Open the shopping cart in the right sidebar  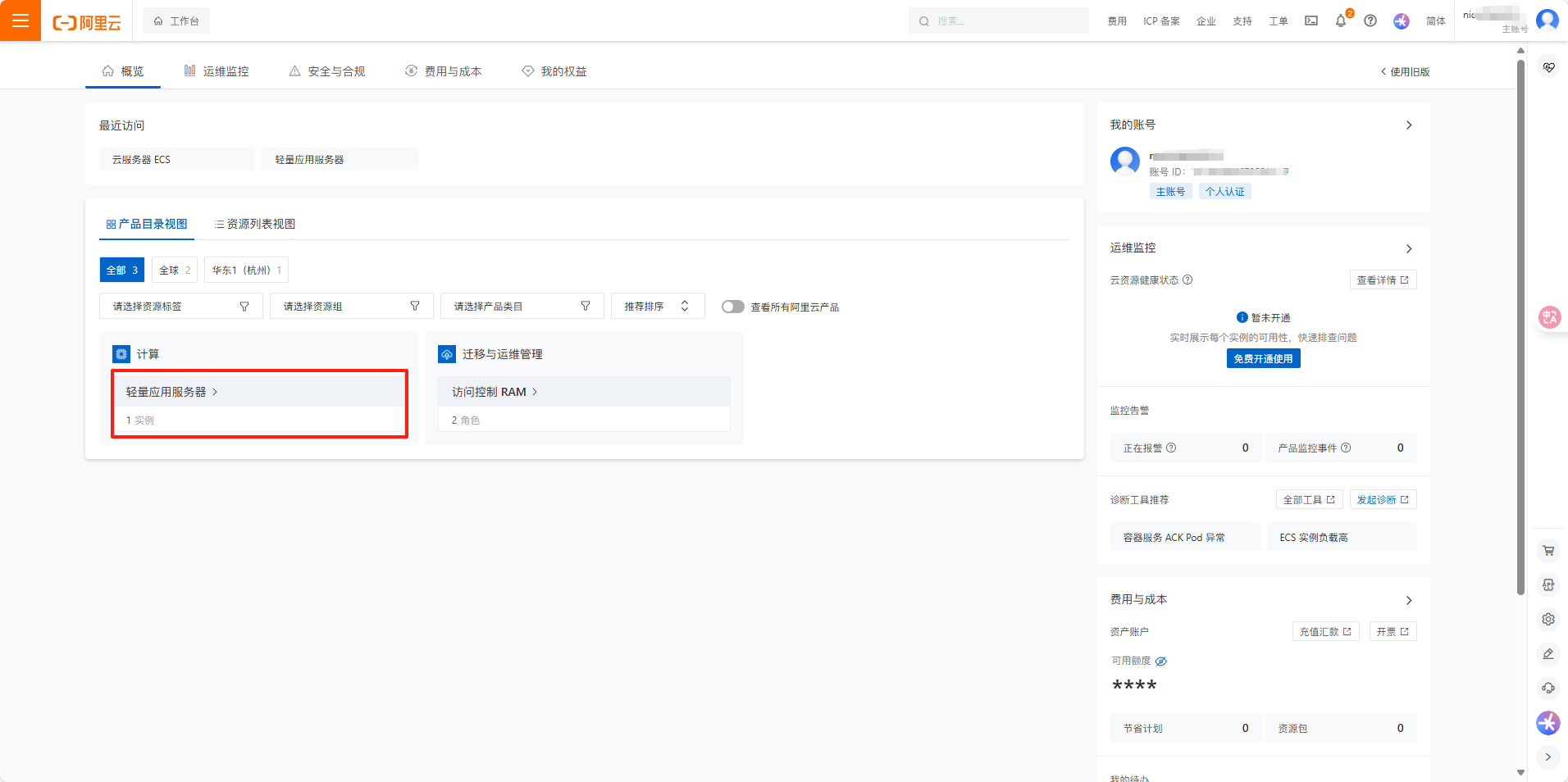(x=1548, y=551)
